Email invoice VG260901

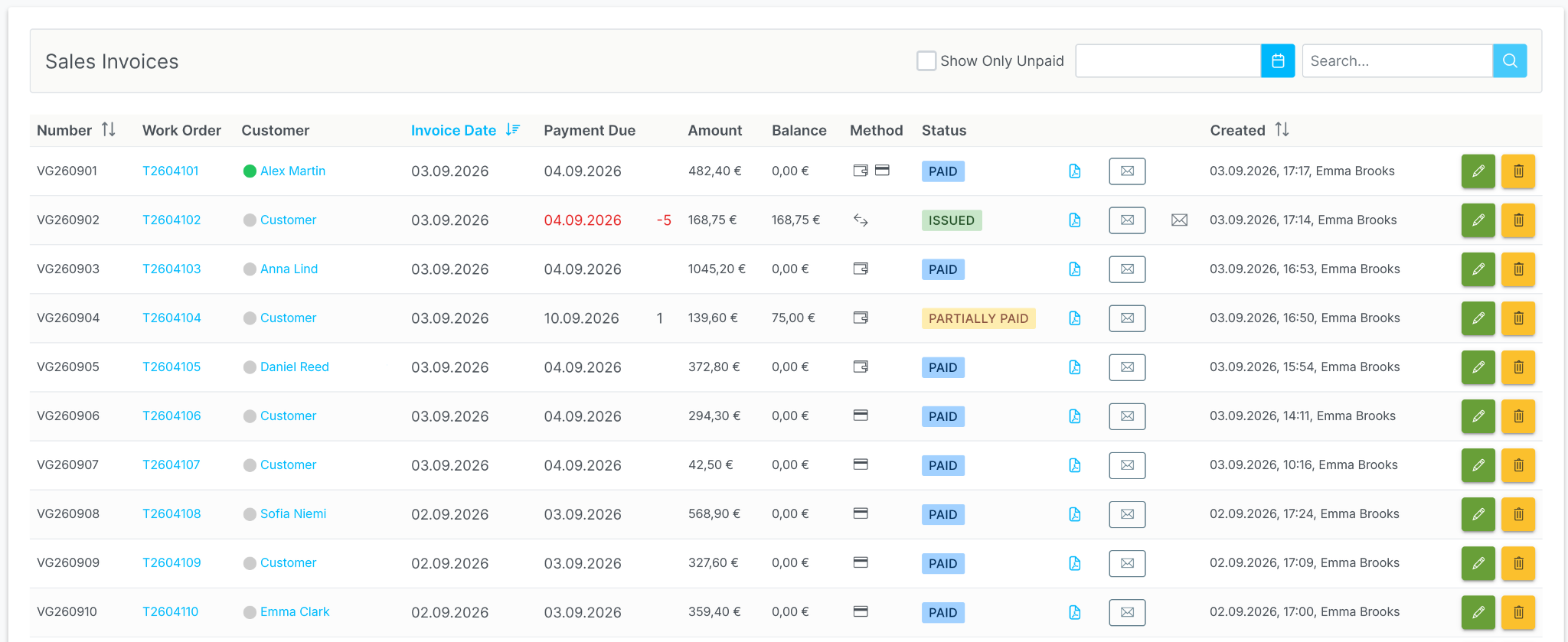pos(1127,171)
